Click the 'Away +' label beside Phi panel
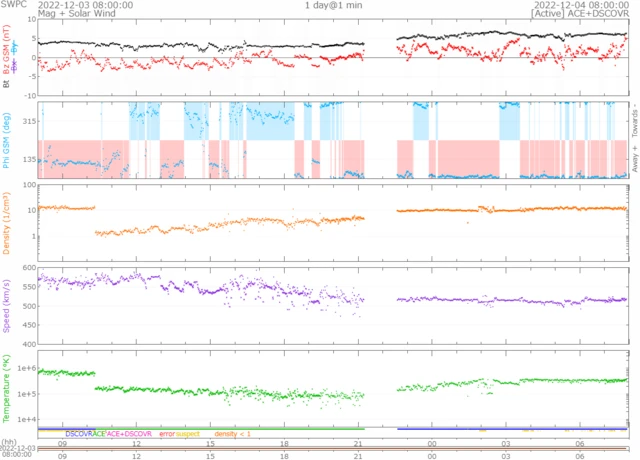 [x=634, y=160]
